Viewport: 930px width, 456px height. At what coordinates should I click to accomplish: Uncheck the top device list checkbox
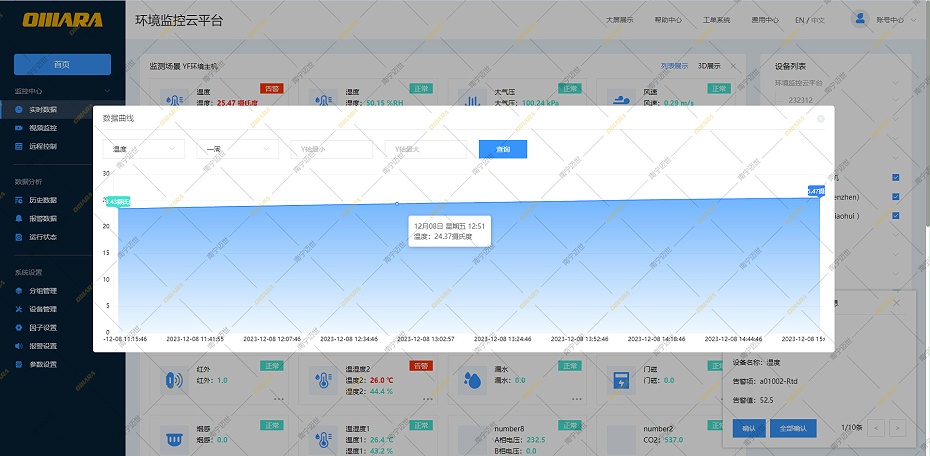point(895,179)
